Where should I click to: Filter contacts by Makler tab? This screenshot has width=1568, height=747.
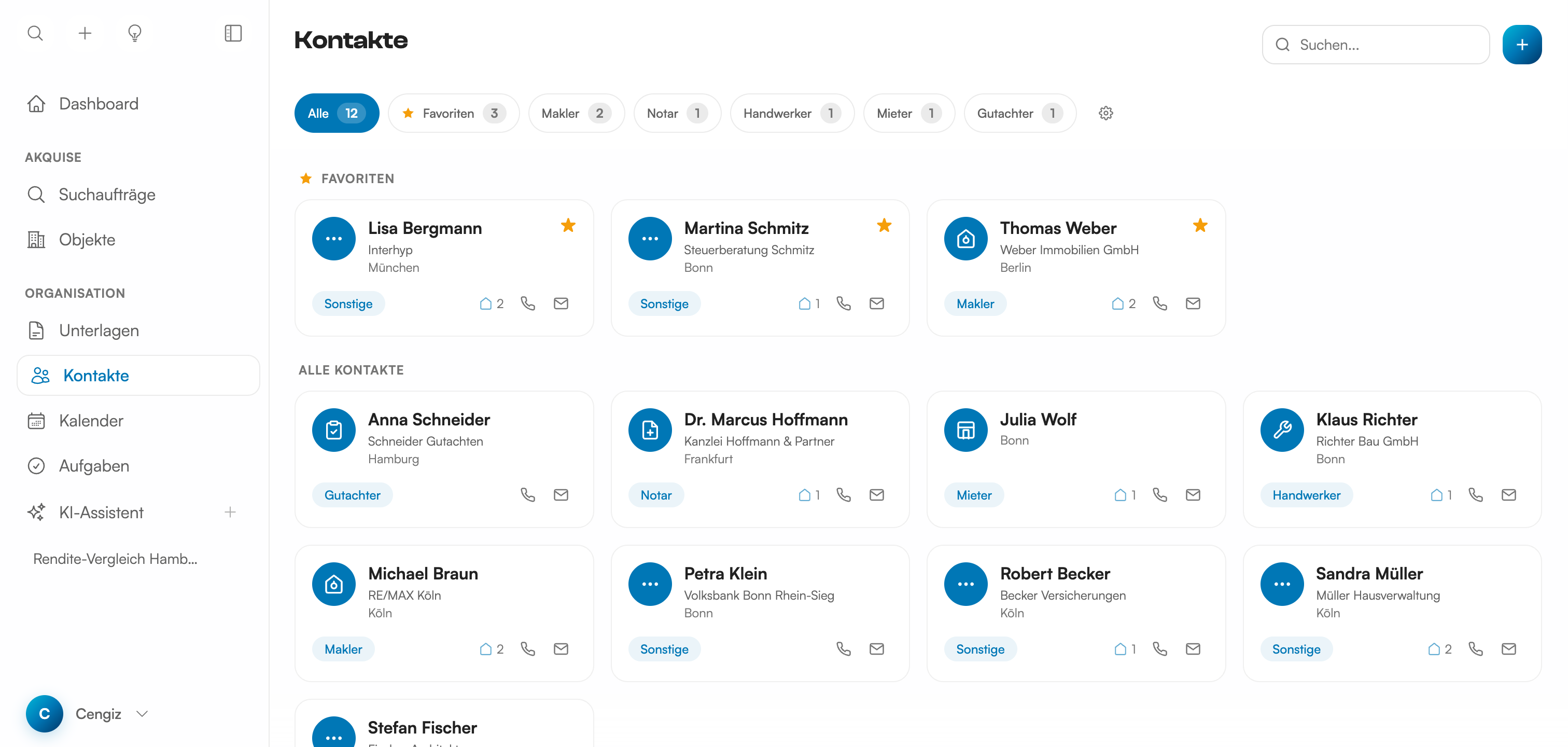tap(575, 113)
